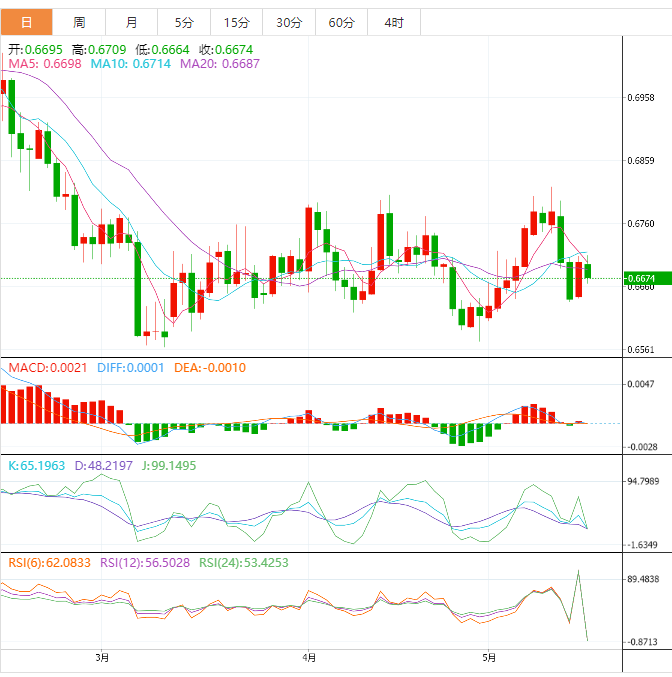Click the MA5 indicator label

point(45,64)
